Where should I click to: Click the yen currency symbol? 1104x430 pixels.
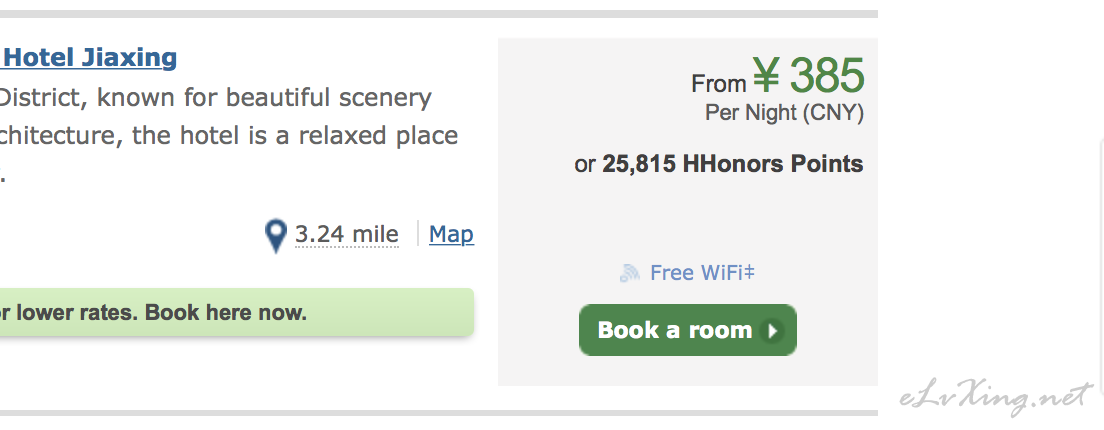click(x=766, y=75)
